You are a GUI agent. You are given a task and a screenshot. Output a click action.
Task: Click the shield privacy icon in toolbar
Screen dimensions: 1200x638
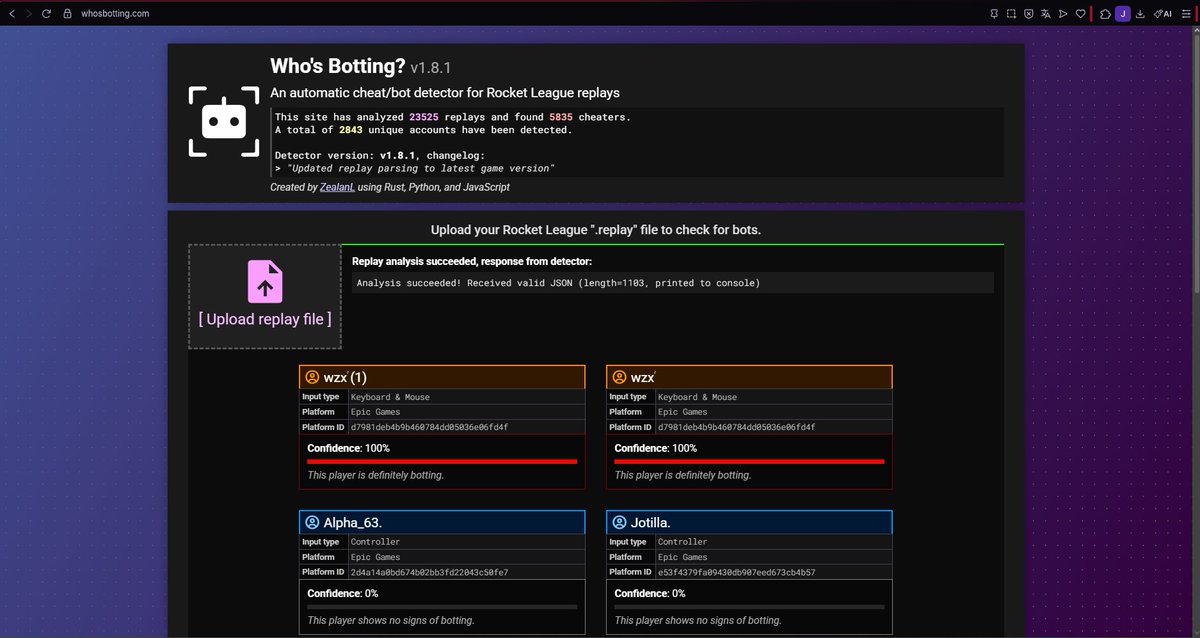(x=1029, y=13)
